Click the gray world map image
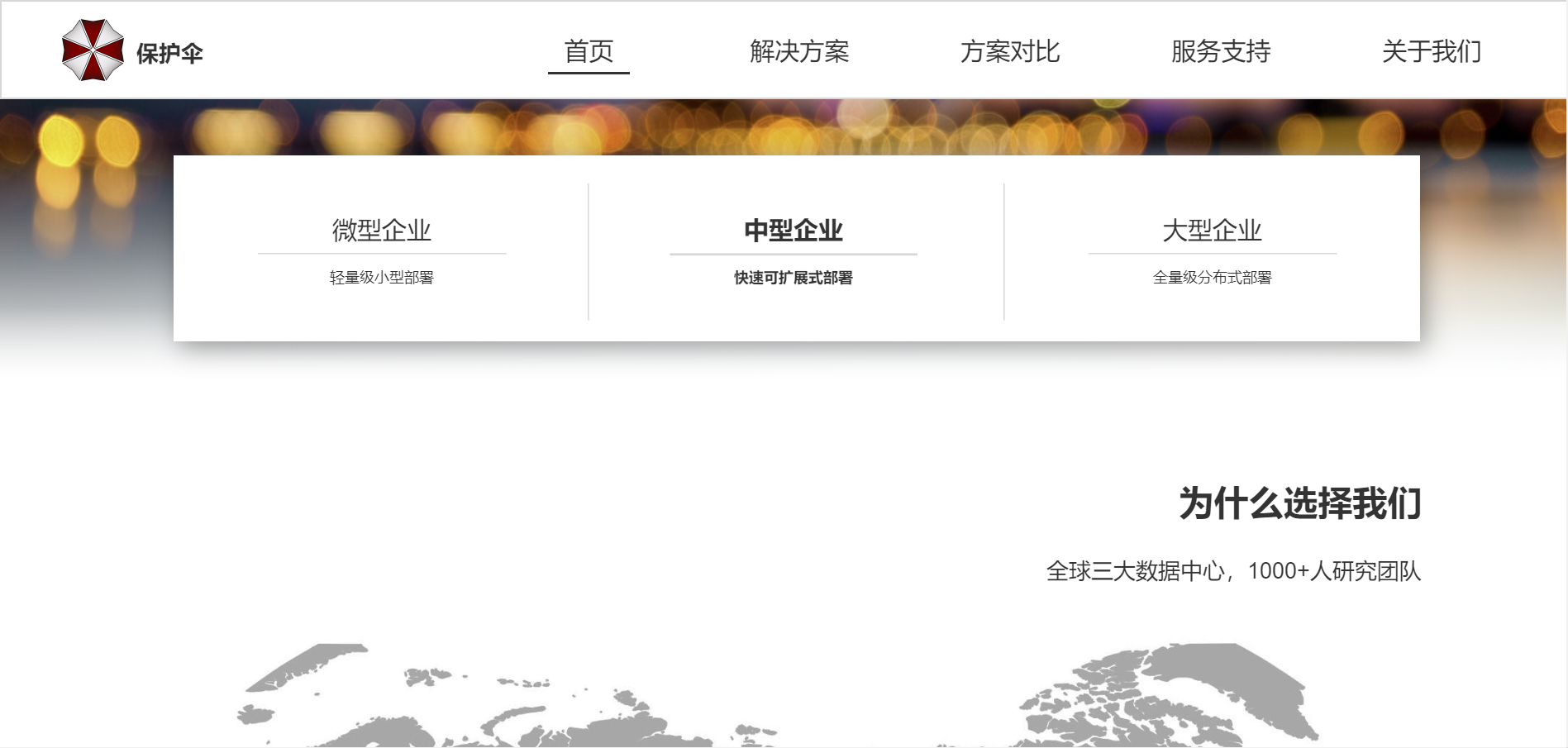 click(x=777, y=695)
